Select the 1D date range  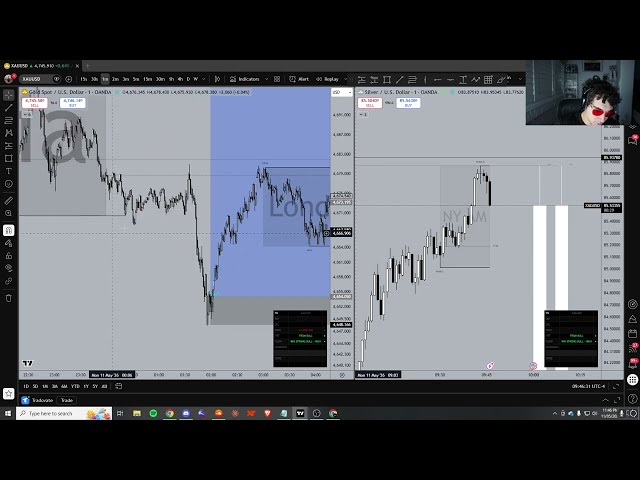pyautogui.click(x=26, y=386)
